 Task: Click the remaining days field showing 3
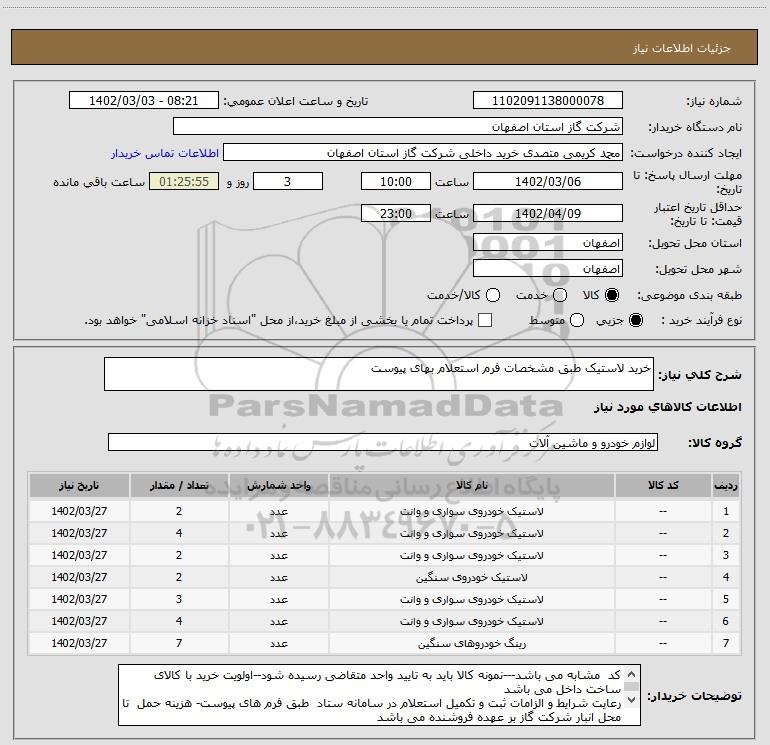click(288, 181)
